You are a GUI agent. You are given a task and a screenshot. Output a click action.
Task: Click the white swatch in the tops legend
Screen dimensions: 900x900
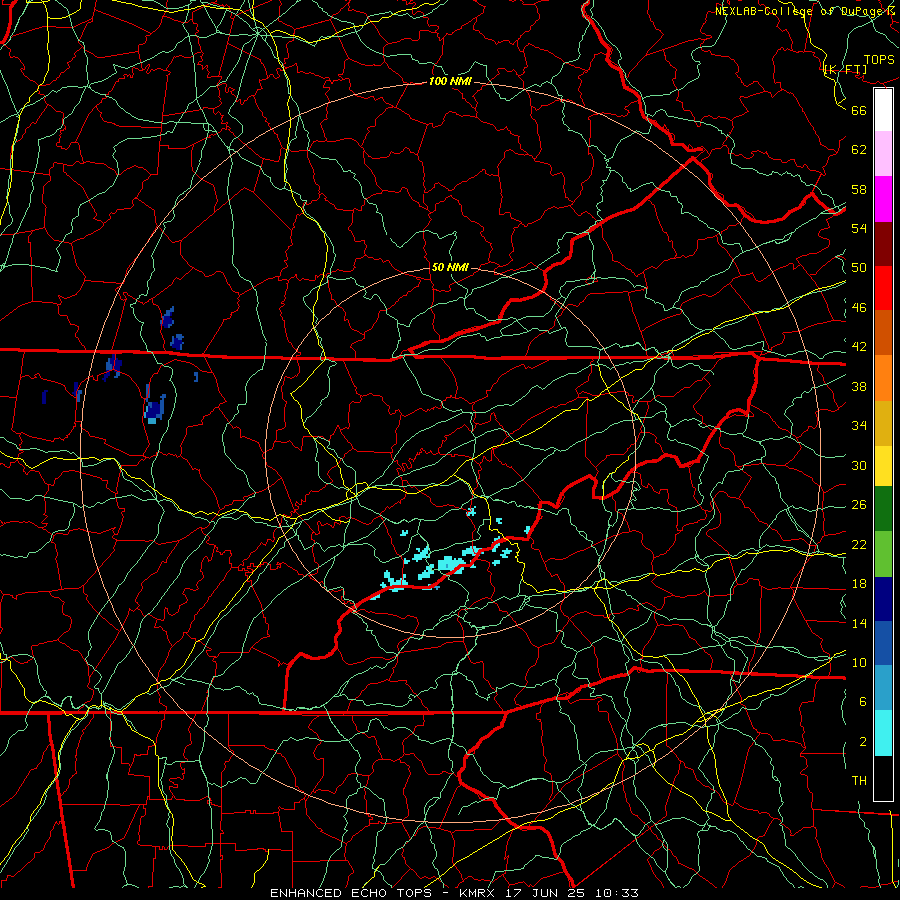click(x=883, y=110)
